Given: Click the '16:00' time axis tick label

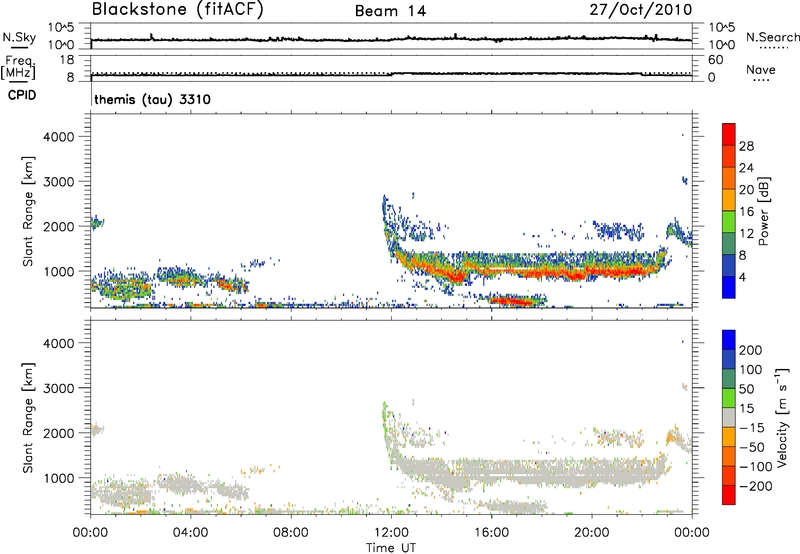Looking at the screenshot, I should tap(491, 533).
